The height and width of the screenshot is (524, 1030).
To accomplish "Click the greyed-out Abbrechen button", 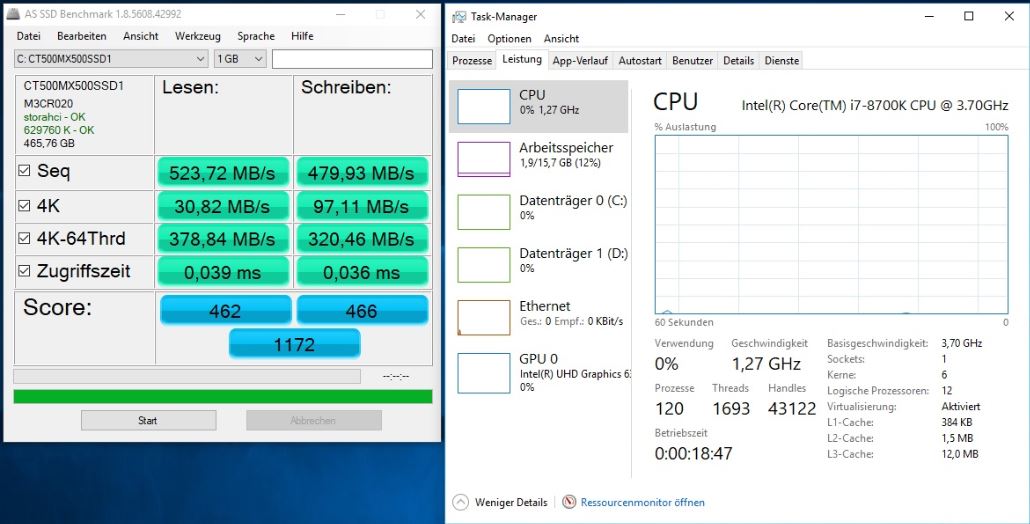I will [314, 421].
